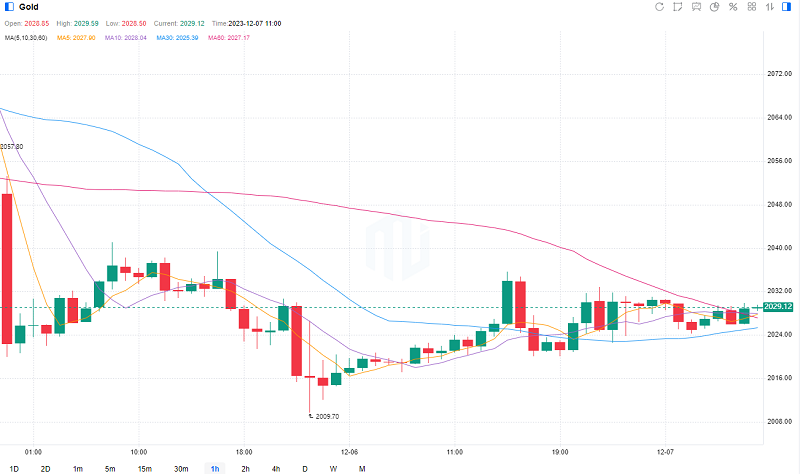
Task: Open the chart presentation board icon
Action: pos(696,7)
